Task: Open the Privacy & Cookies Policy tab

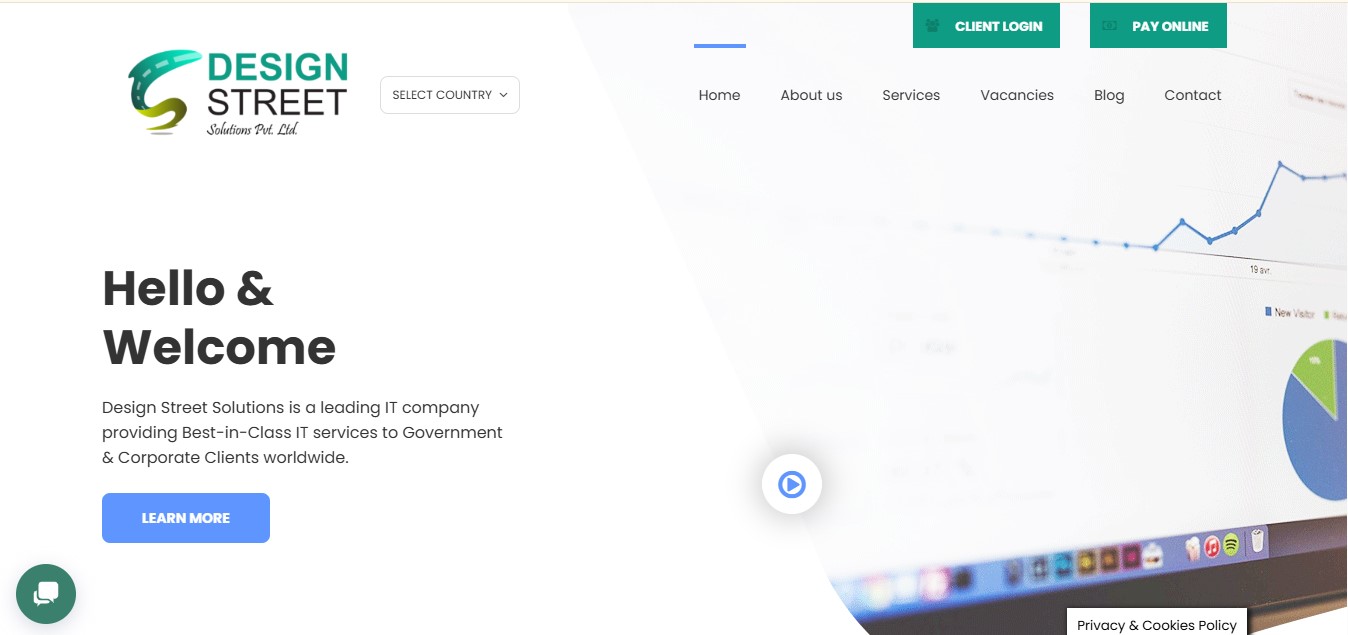Action: pyautogui.click(x=1157, y=622)
